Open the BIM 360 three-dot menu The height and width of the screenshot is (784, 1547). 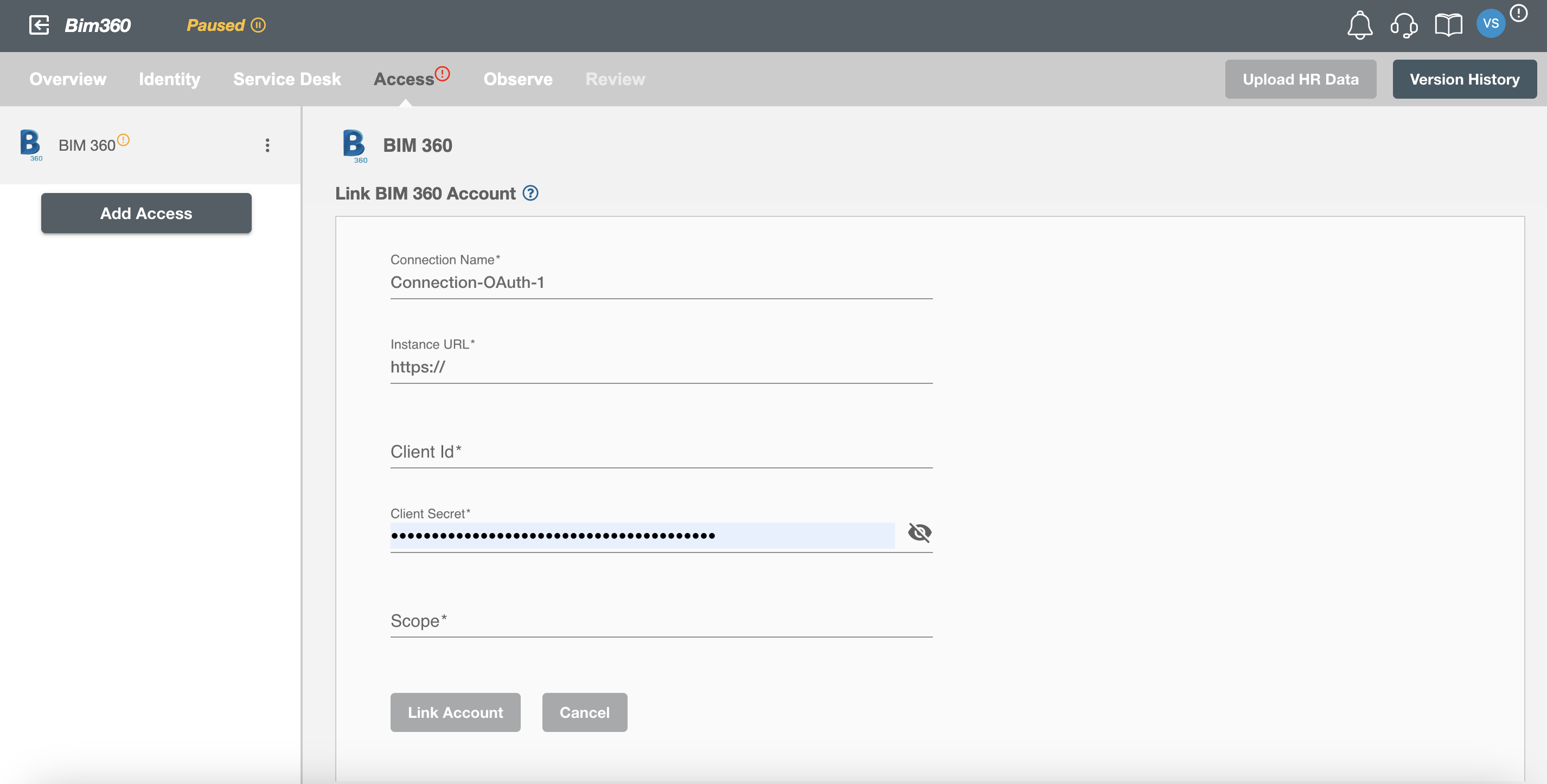coord(267,145)
